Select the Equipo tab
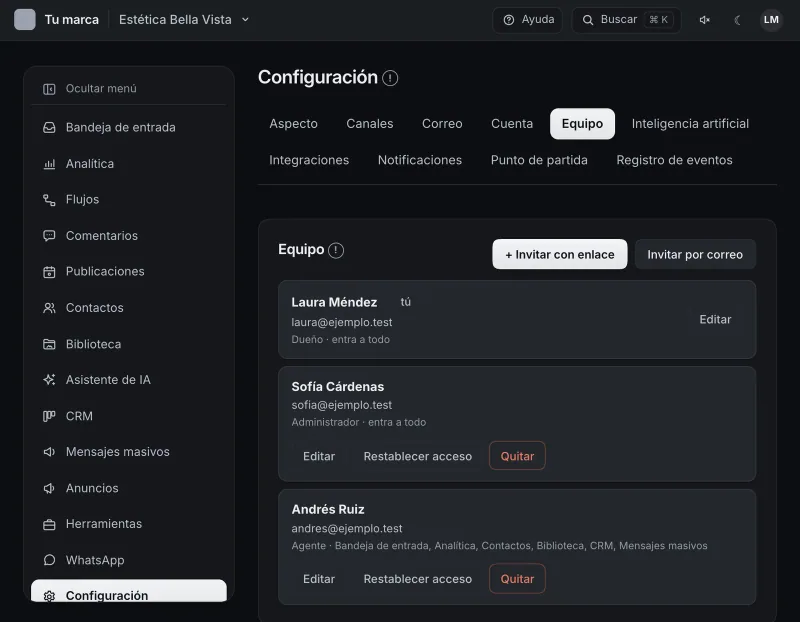The width and height of the screenshot is (800, 622). (x=582, y=123)
